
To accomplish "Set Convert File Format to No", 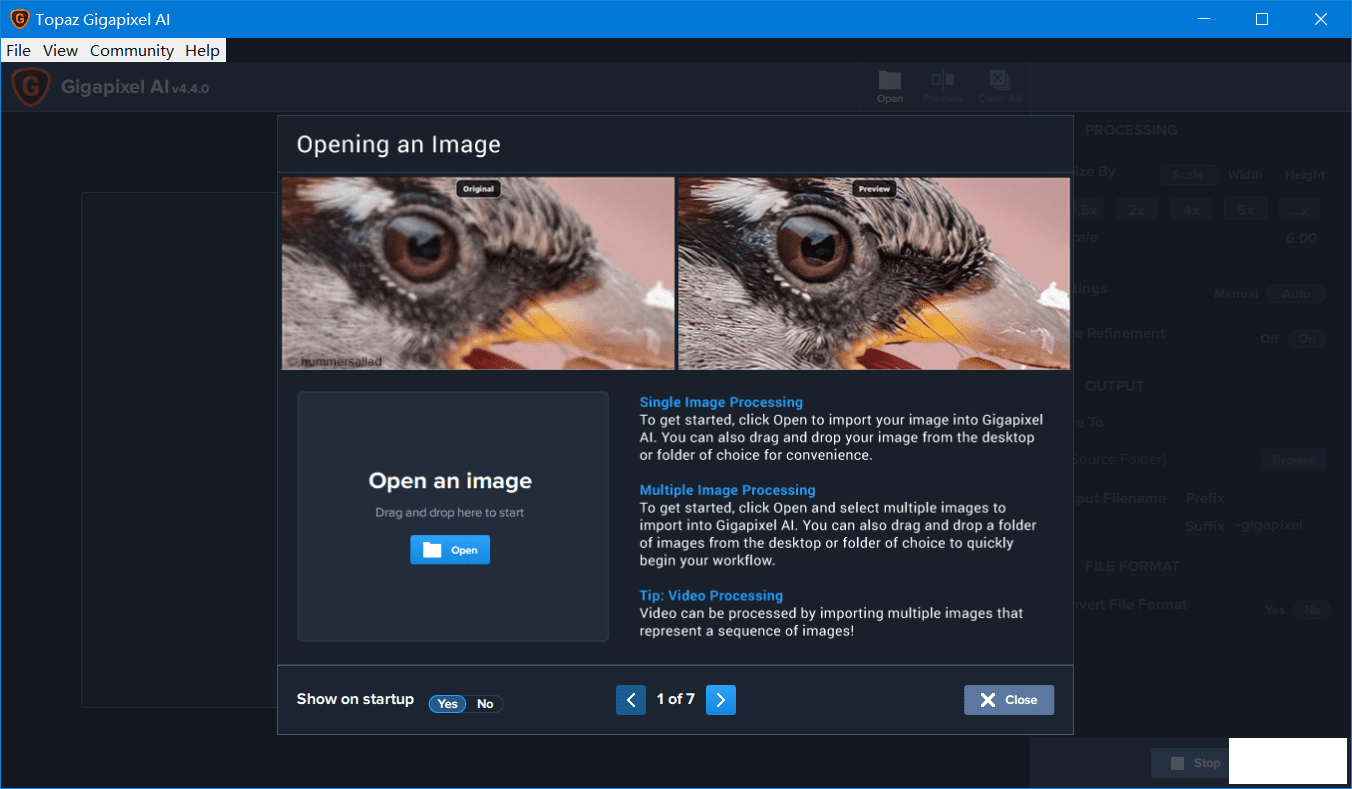I will pyautogui.click(x=1310, y=610).
